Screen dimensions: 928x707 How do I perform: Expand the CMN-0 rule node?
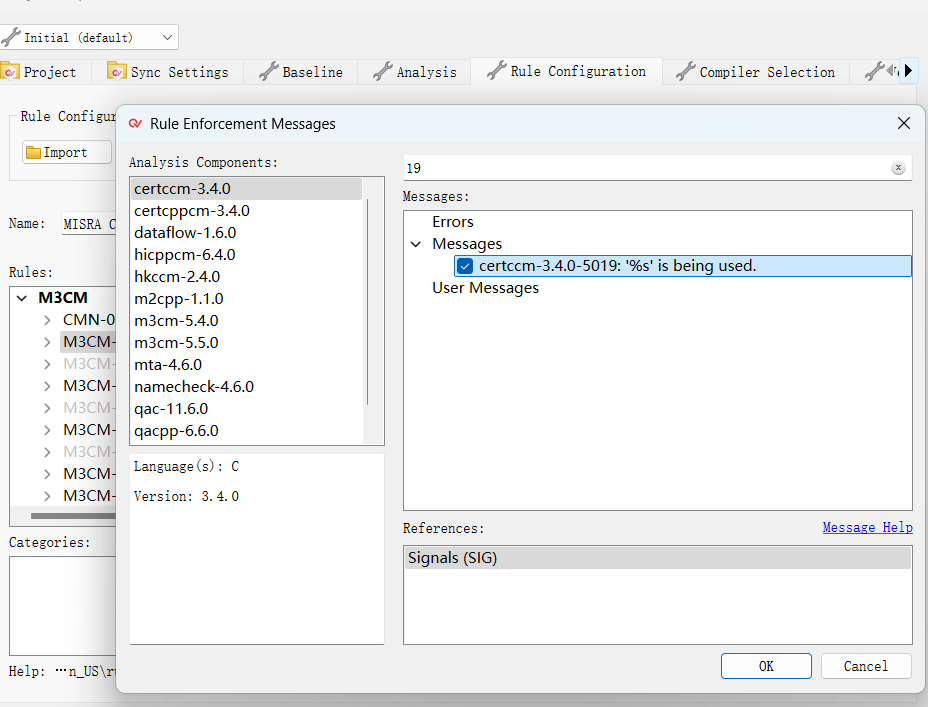(47, 320)
